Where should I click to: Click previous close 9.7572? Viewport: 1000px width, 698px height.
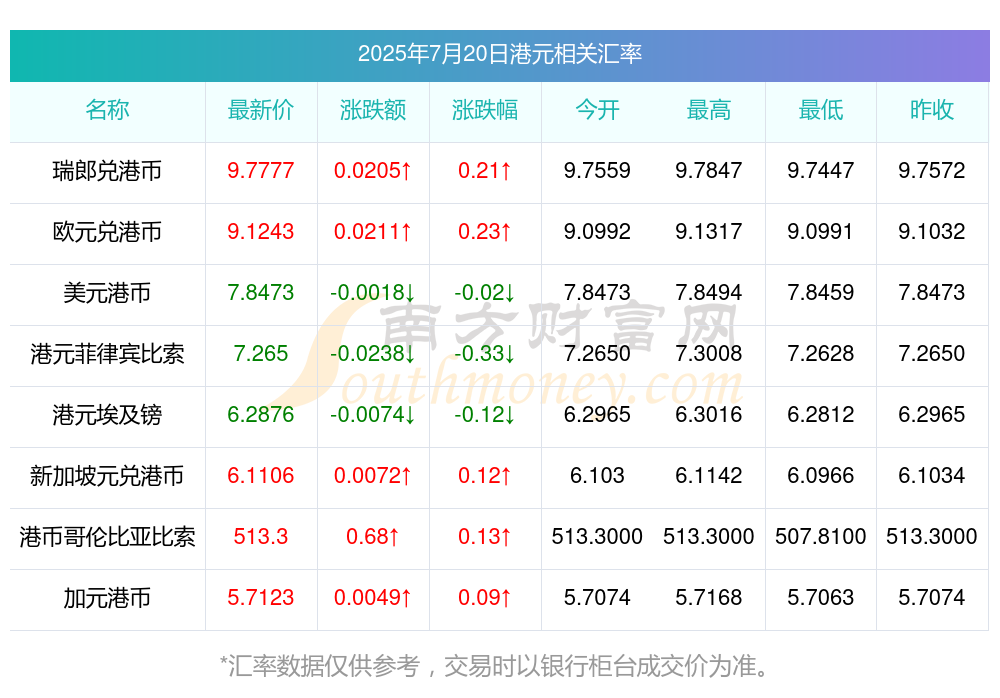[x=932, y=171]
